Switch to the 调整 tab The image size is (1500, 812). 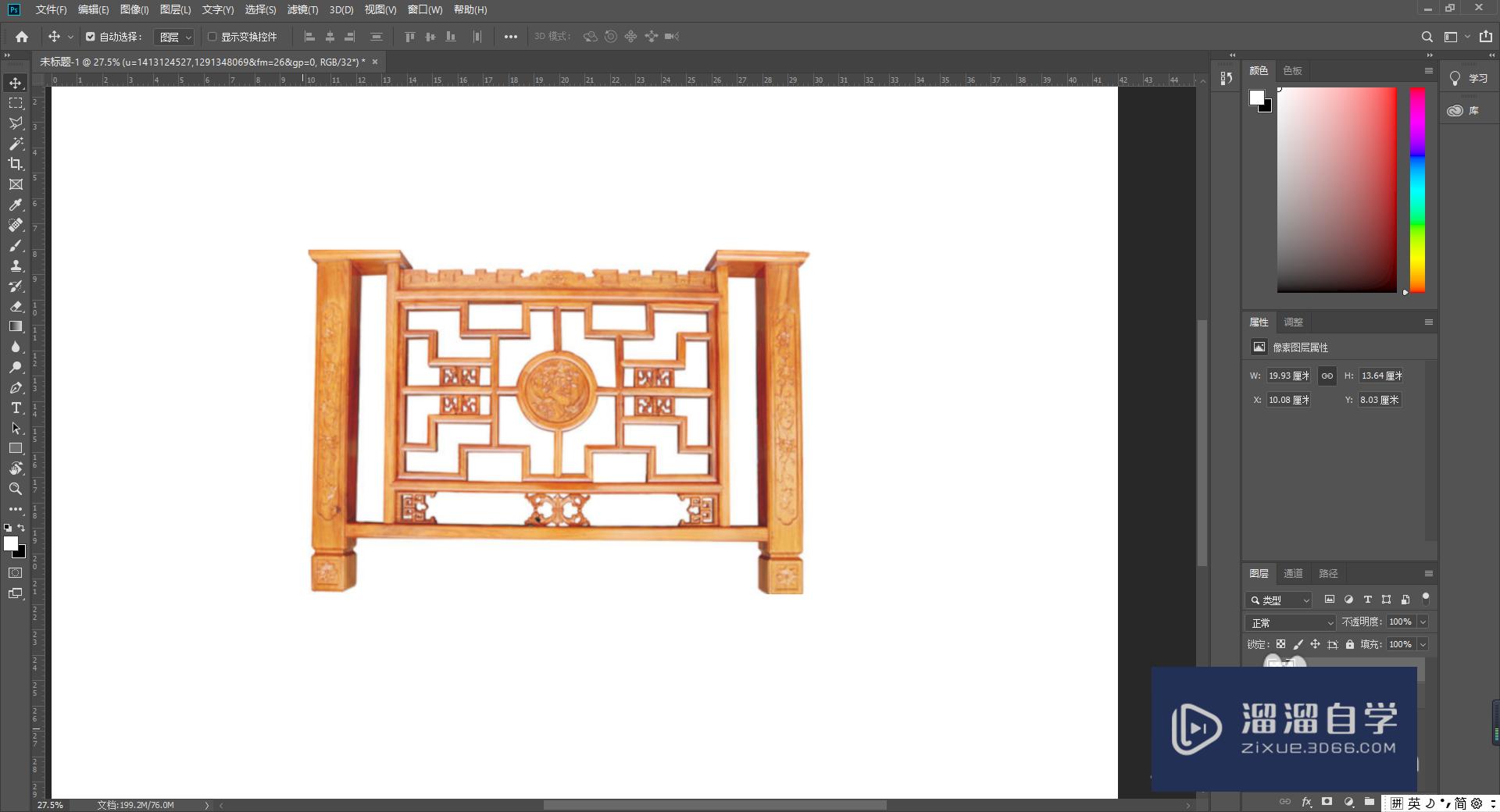pyautogui.click(x=1293, y=322)
